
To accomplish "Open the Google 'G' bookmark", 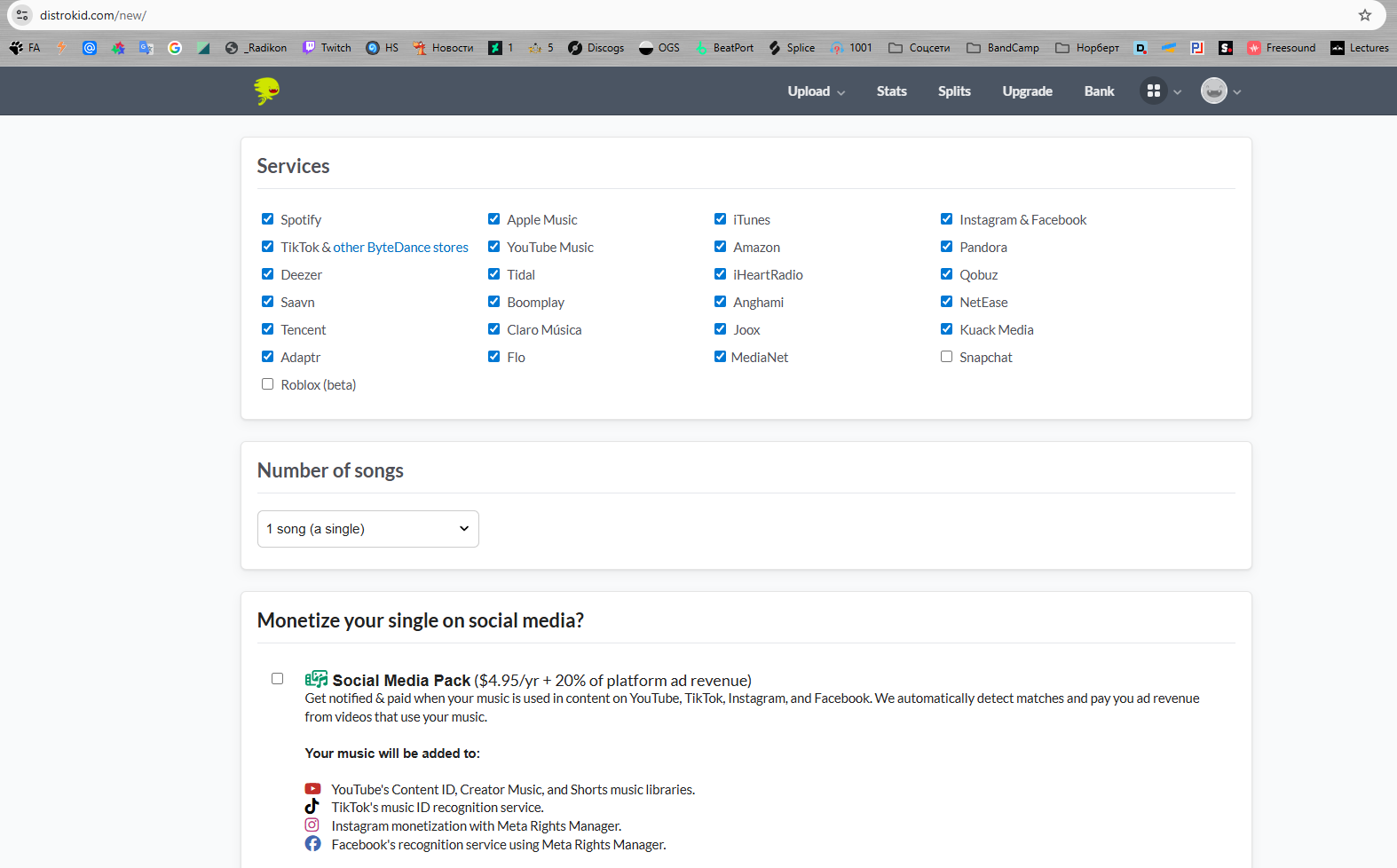I will pyautogui.click(x=175, y=48).
